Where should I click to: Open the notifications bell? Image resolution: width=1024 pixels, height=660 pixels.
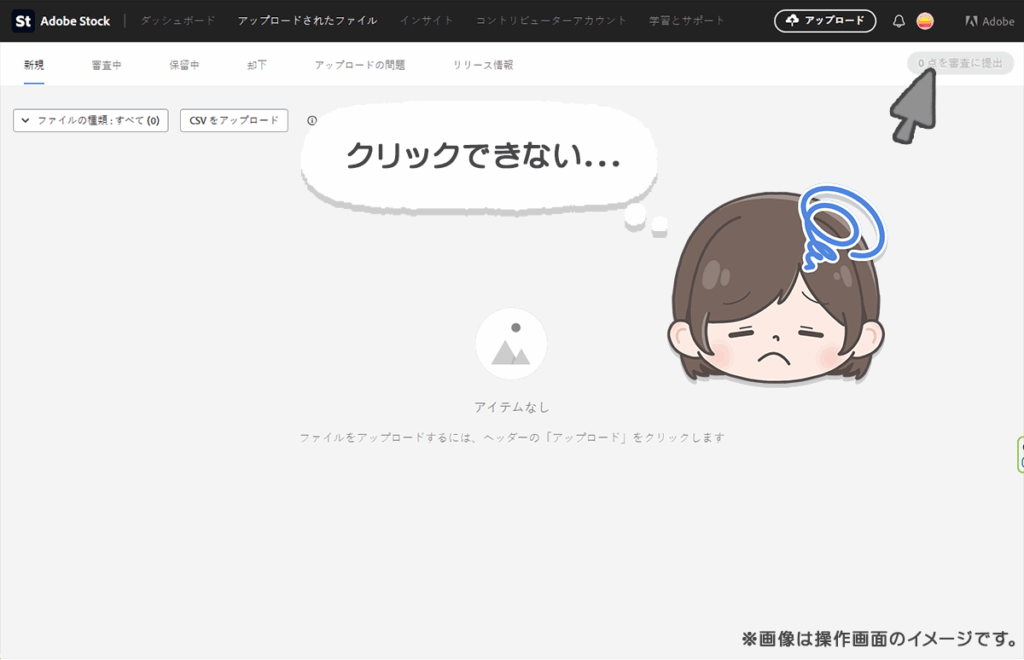(899, 21)
